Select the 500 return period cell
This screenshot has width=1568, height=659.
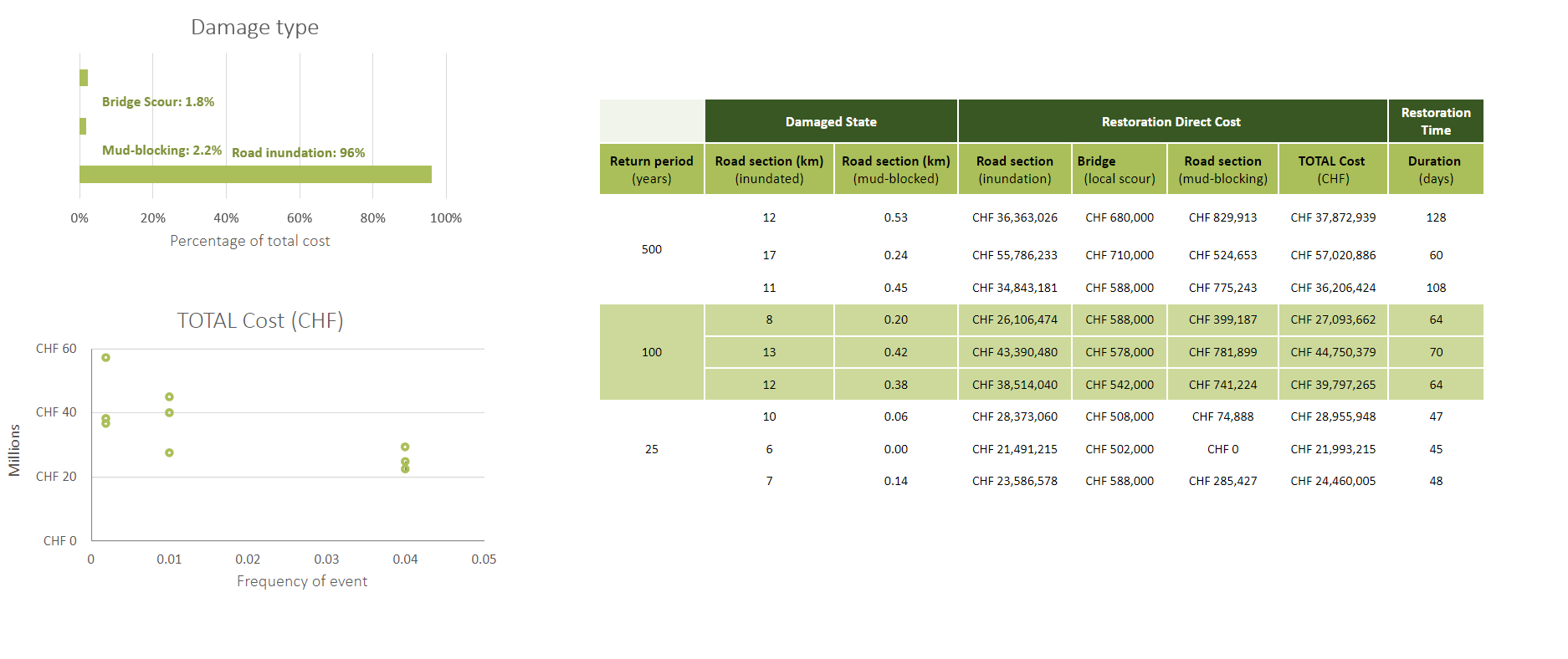pos(651,249)
